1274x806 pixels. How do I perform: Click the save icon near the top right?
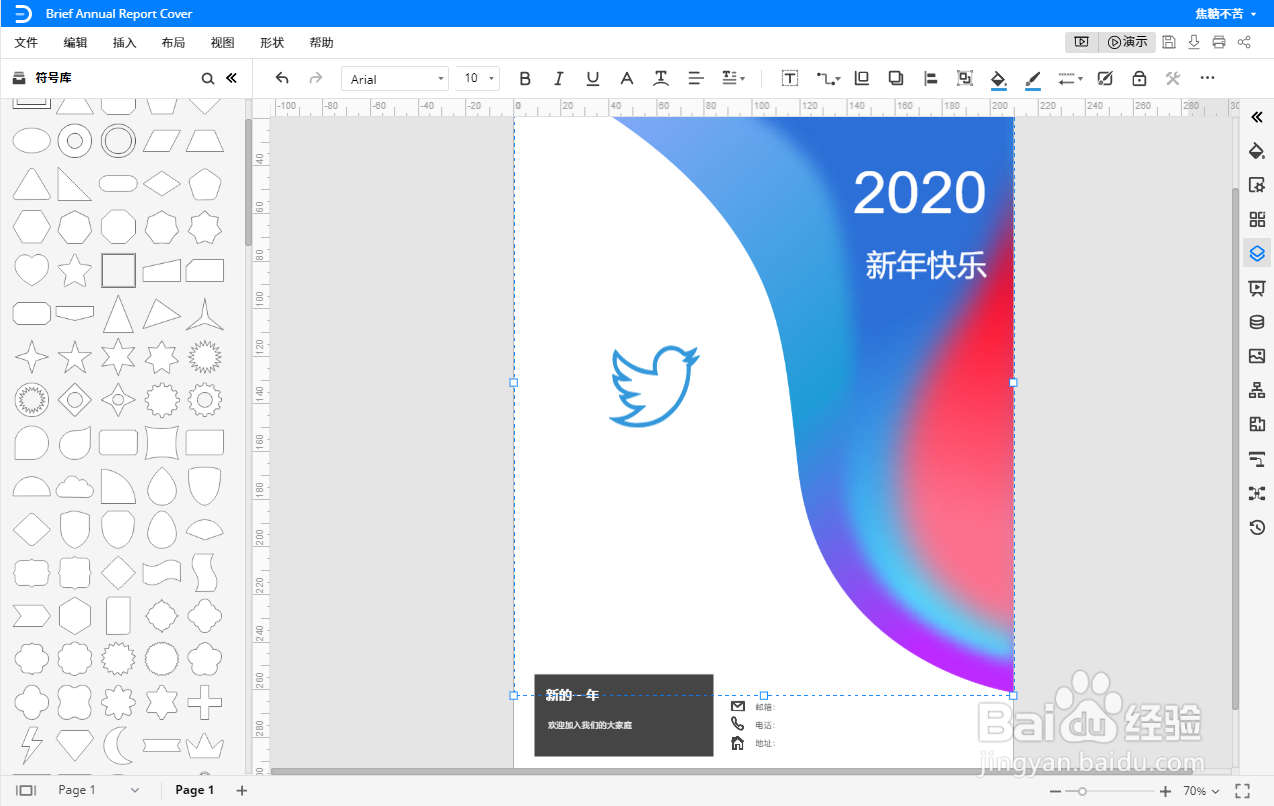[x=1169, y=42]
